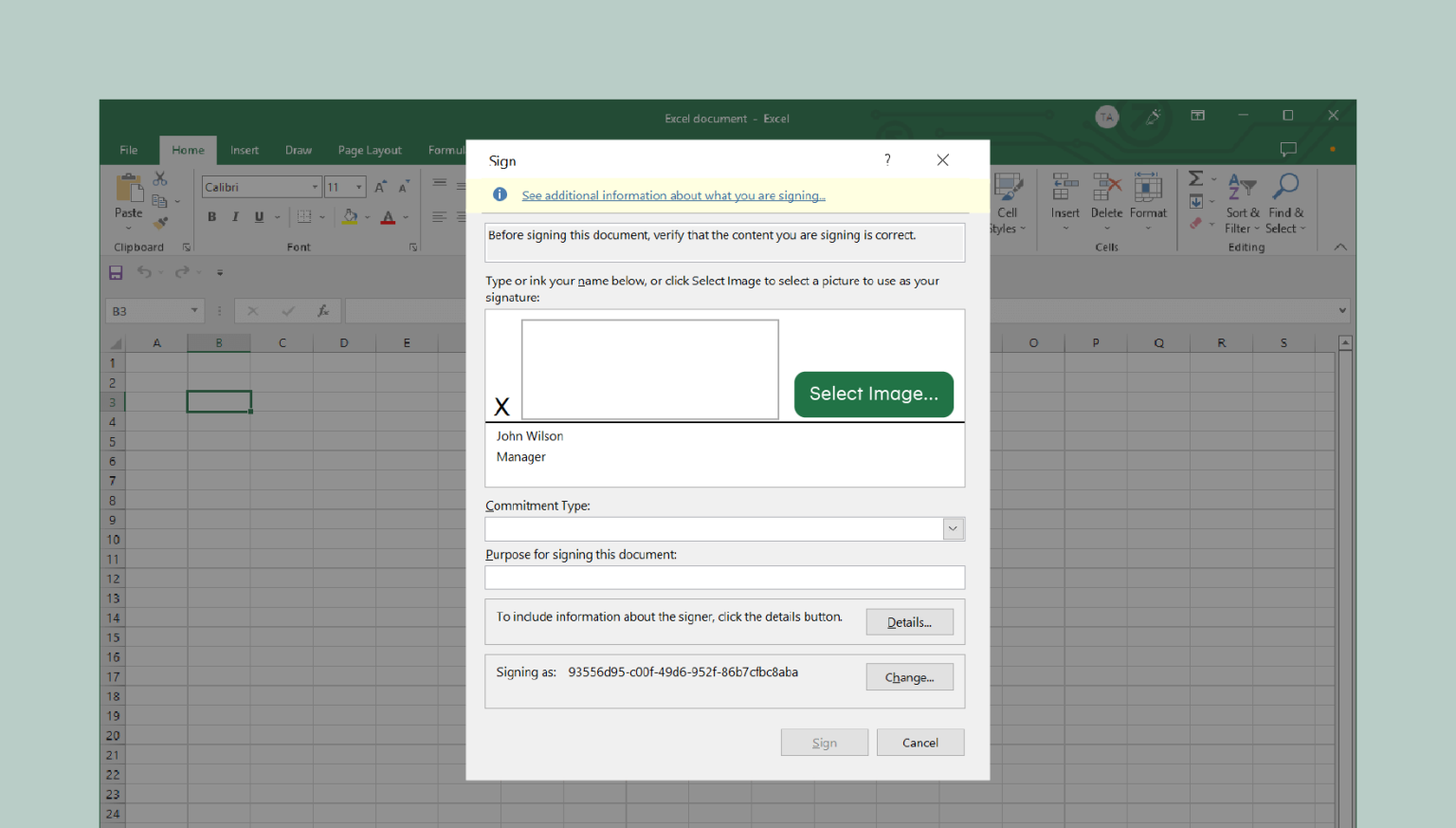Open the Draw ribbon tab
Screen dimensions: 1456x828
[x=299, y=150]
